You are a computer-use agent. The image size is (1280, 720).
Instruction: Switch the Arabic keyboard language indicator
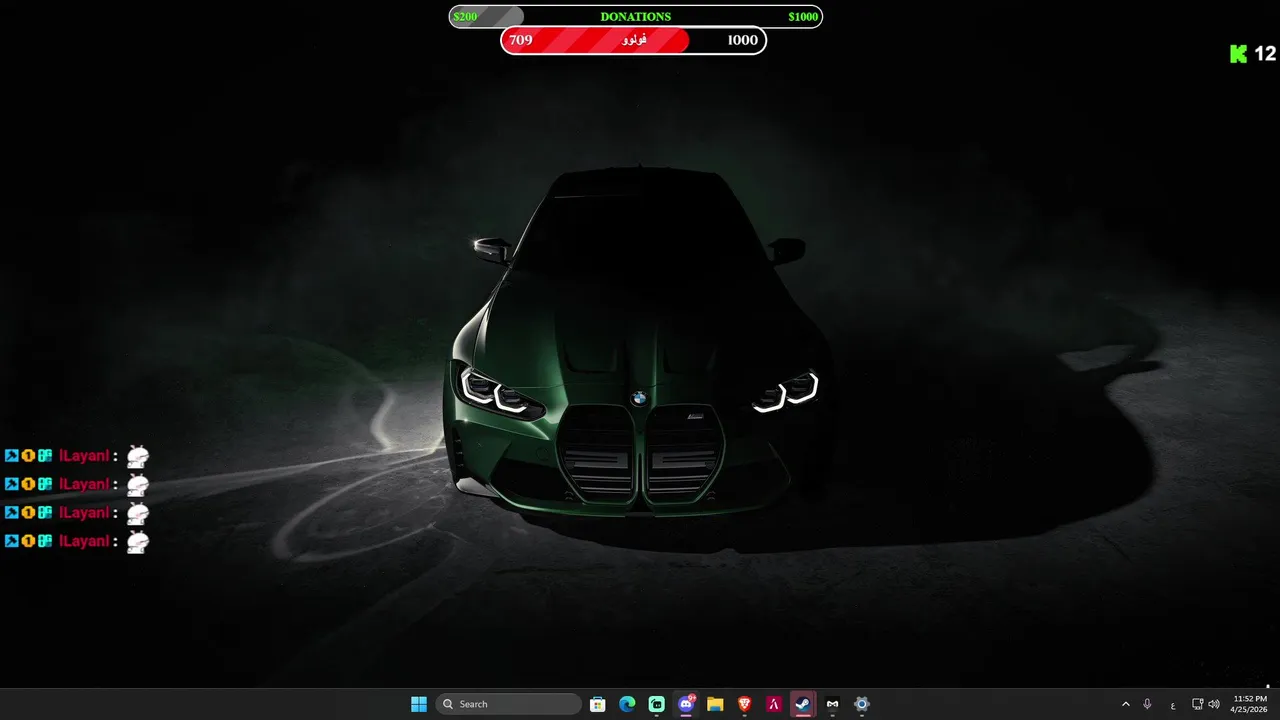point(1172,705)
